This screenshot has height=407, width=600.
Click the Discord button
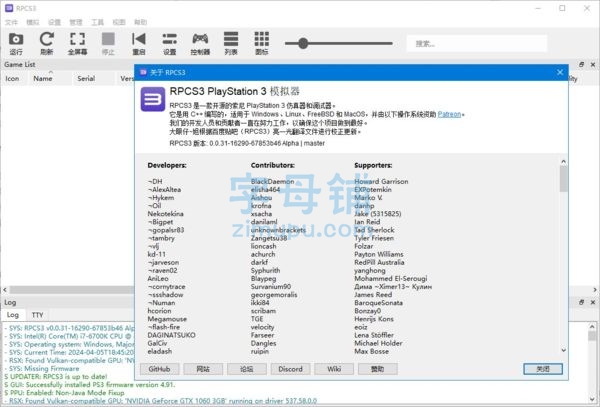click(290, 369)
